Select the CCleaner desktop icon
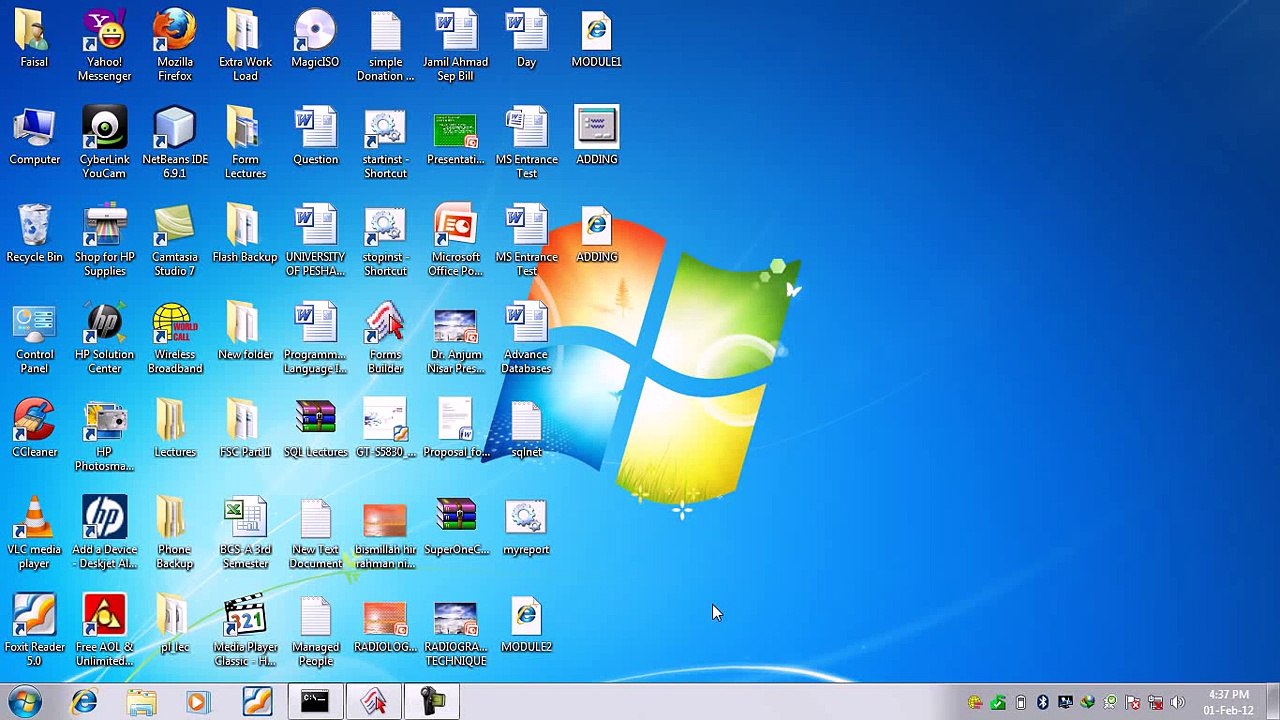The width and height of the screenshot is (1280, 720). [x=34, y=429]
